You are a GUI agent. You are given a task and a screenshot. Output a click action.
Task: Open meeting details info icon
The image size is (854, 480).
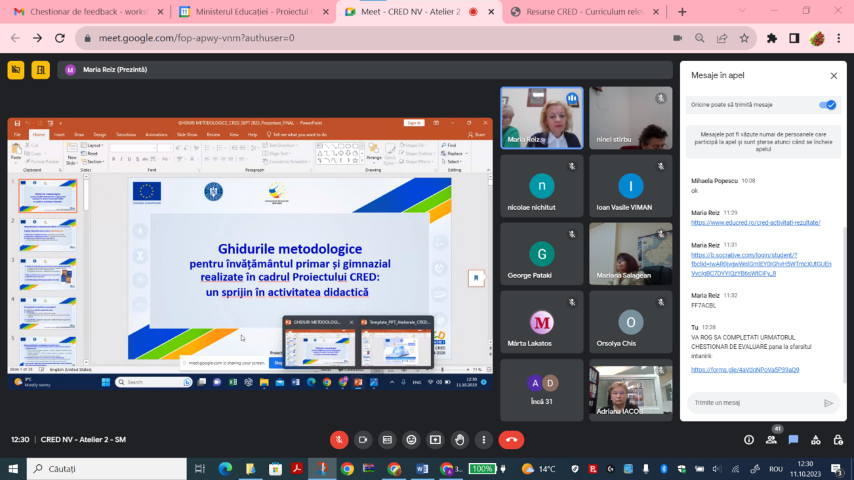(749, 440)
